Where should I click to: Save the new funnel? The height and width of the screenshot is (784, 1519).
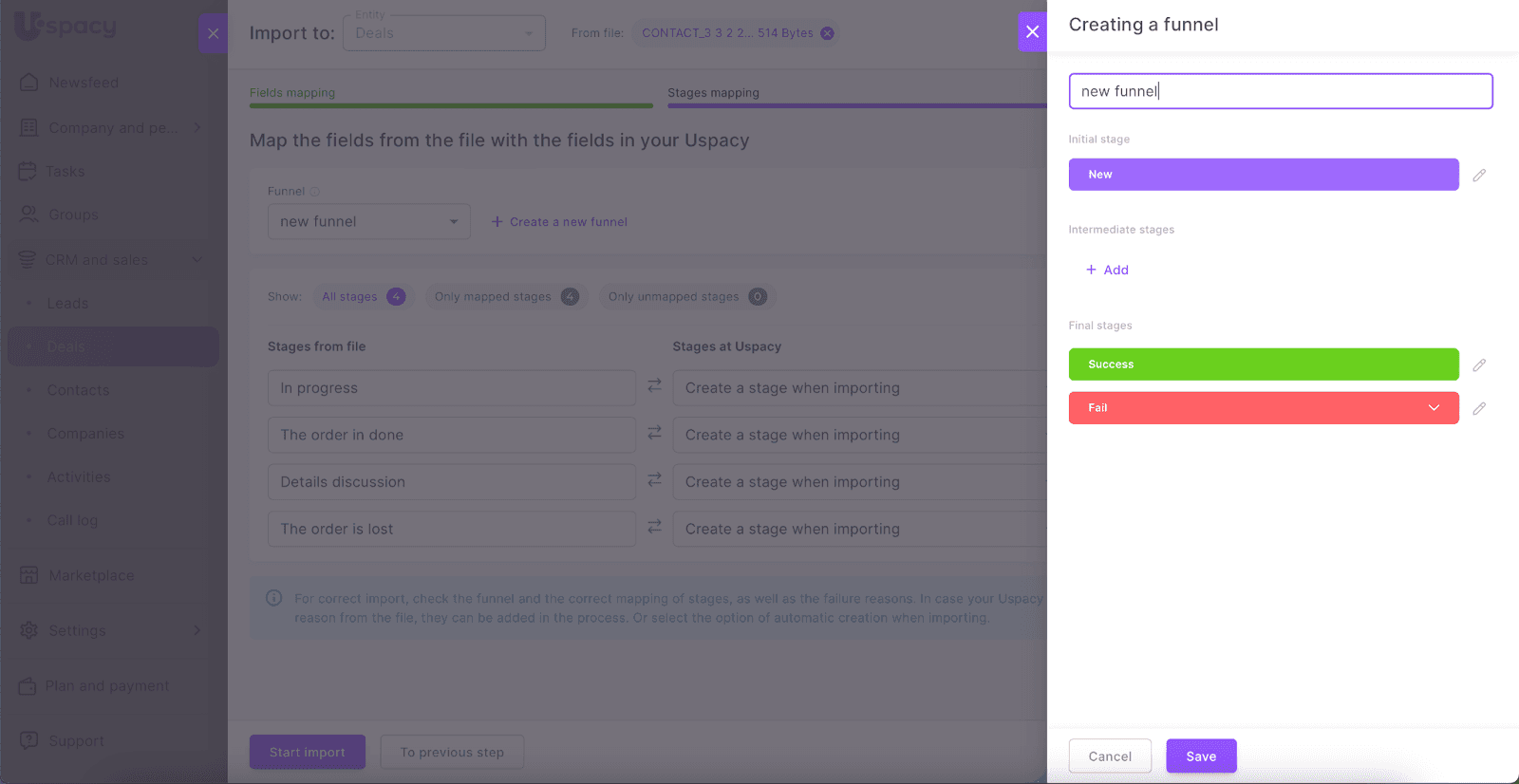click(x=1201, y=756)
